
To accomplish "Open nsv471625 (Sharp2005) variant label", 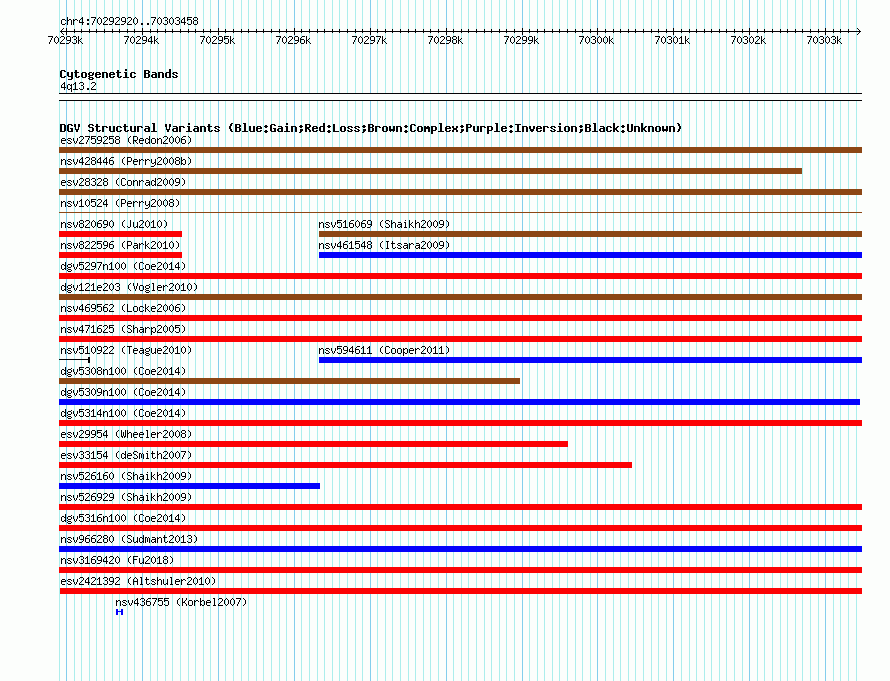I will coord(123,329).
